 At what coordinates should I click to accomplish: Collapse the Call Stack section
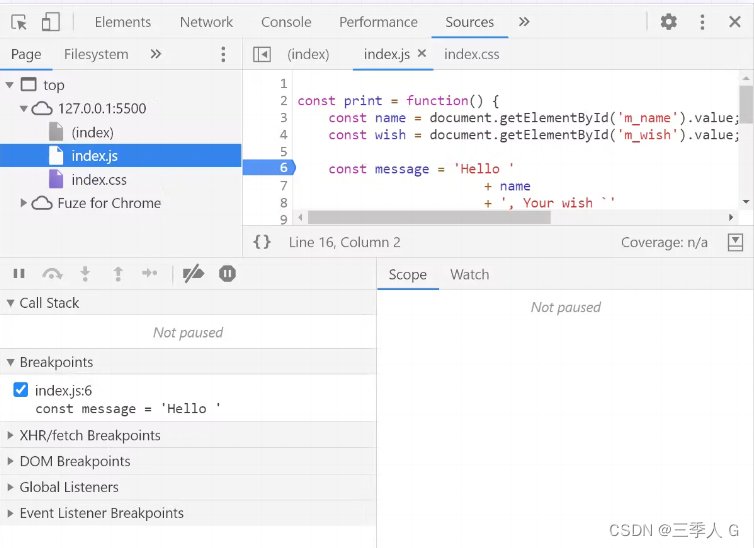(x=11, y=303)
